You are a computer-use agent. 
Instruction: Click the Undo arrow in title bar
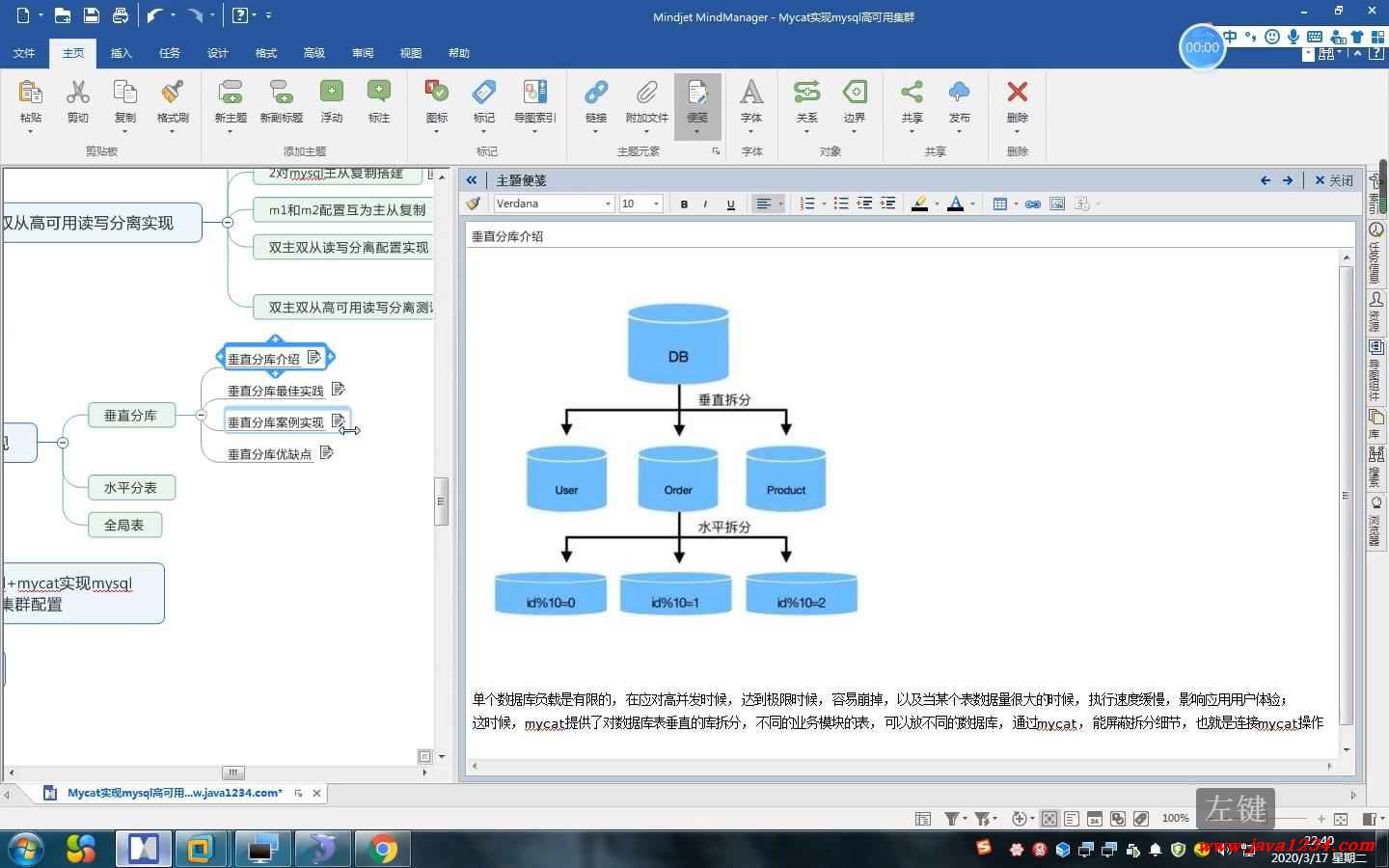click(154, 15)
